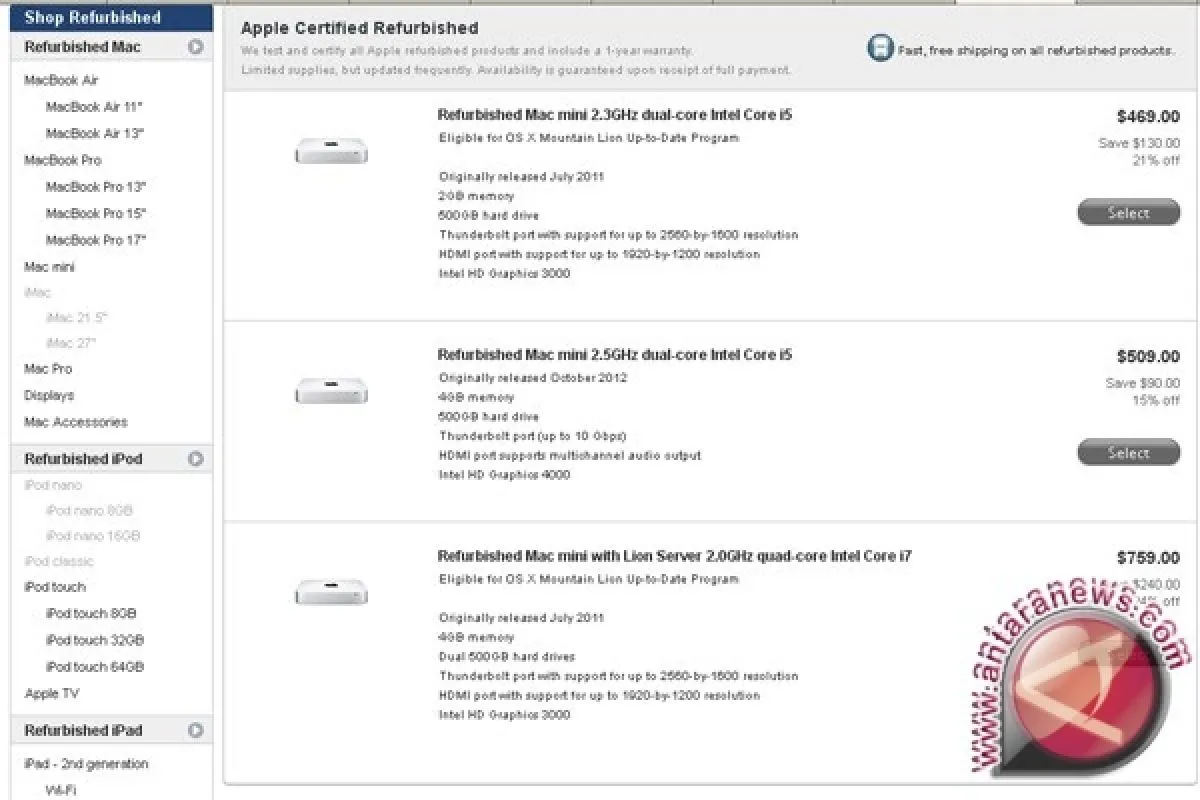Viewport: 1200px width, 800px height.
Task: Choose iPod touch 32GB
Action: point(95,640)
